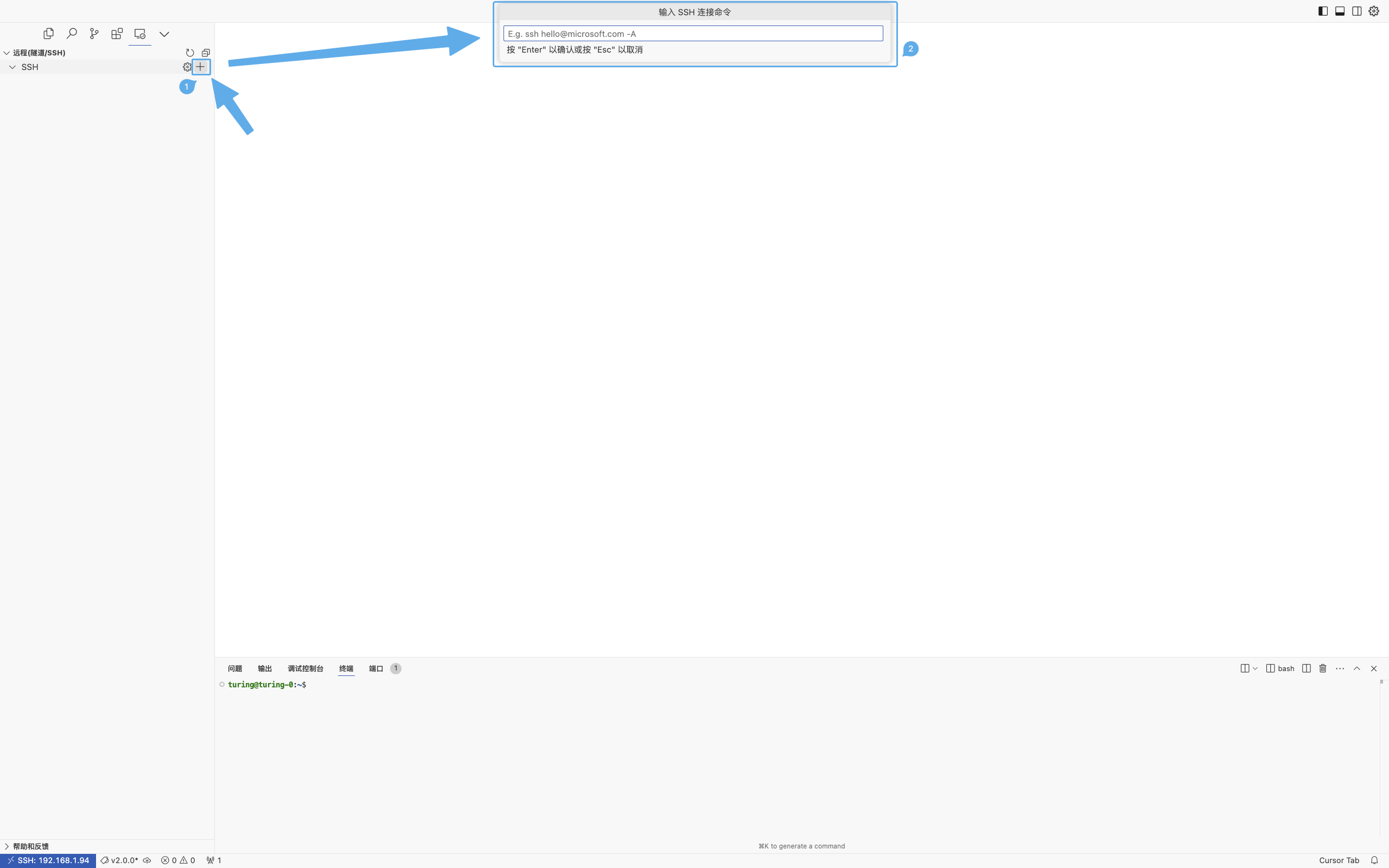Open notifications bell icon
Image resolution: width=1389 pixels, height=868 pixels.
point(1374,860)
